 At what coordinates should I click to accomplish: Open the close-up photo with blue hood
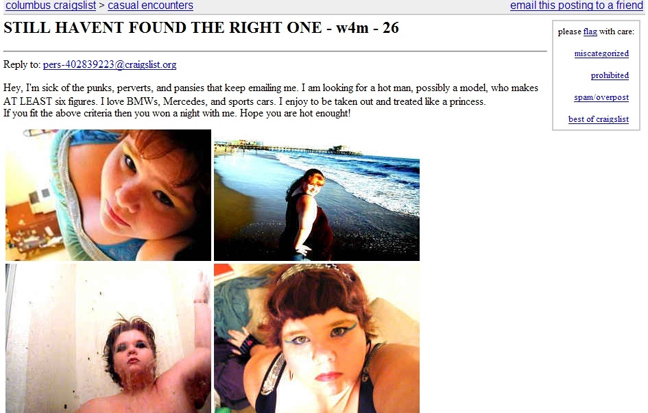108,195
